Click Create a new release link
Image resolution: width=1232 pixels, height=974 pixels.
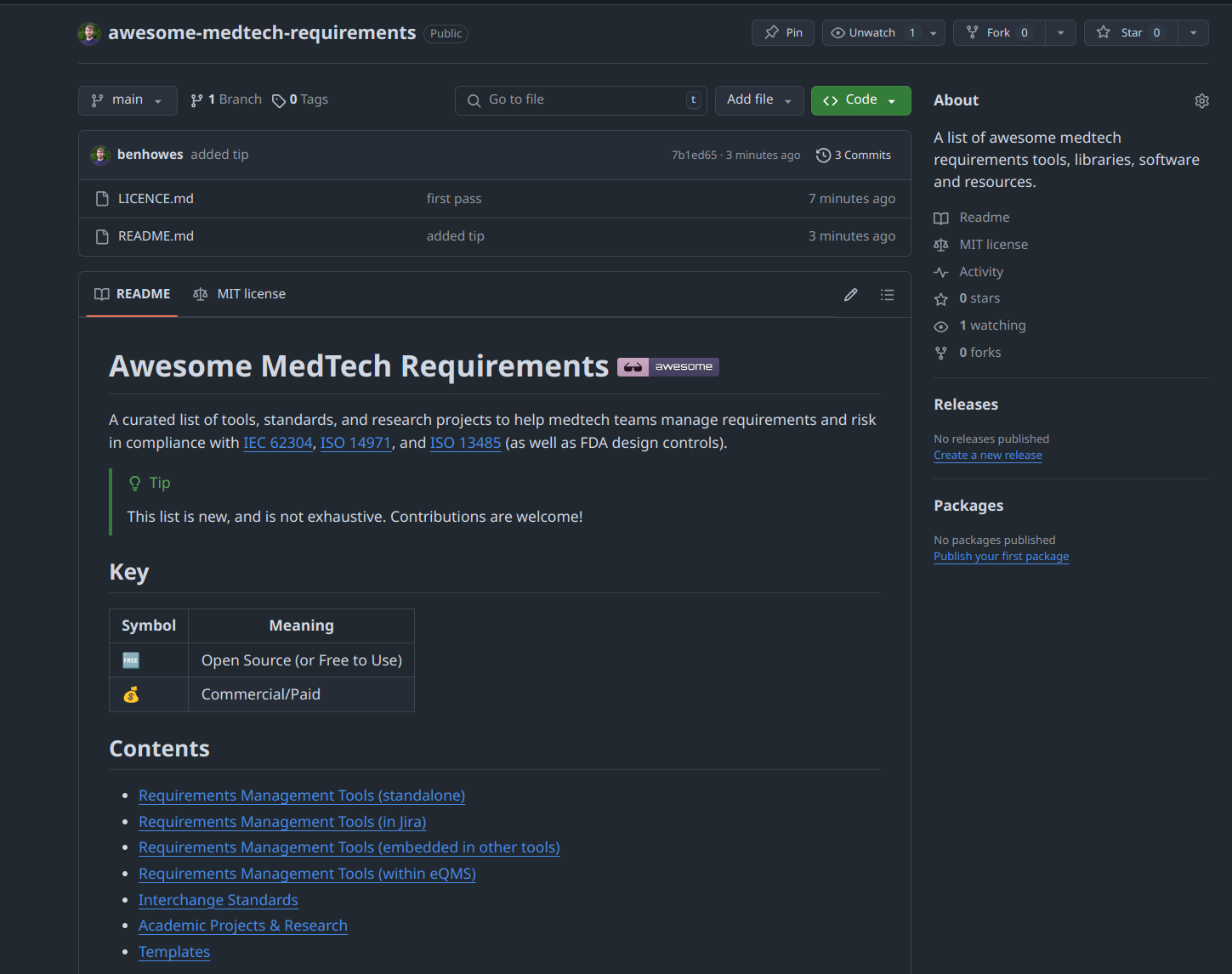click(x=987, y=456)
